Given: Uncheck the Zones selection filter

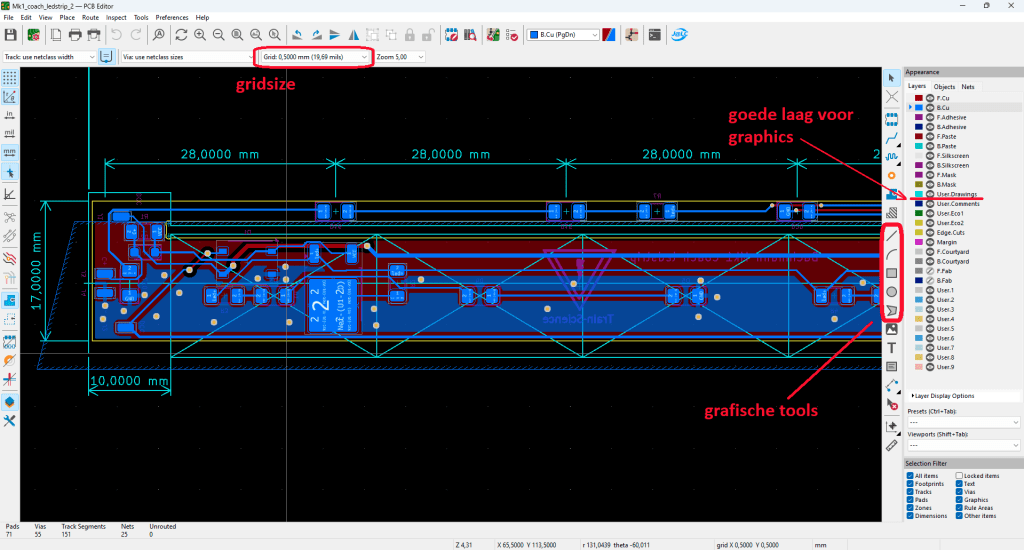Looking at the screenshot, I should (x=910, y=508).
